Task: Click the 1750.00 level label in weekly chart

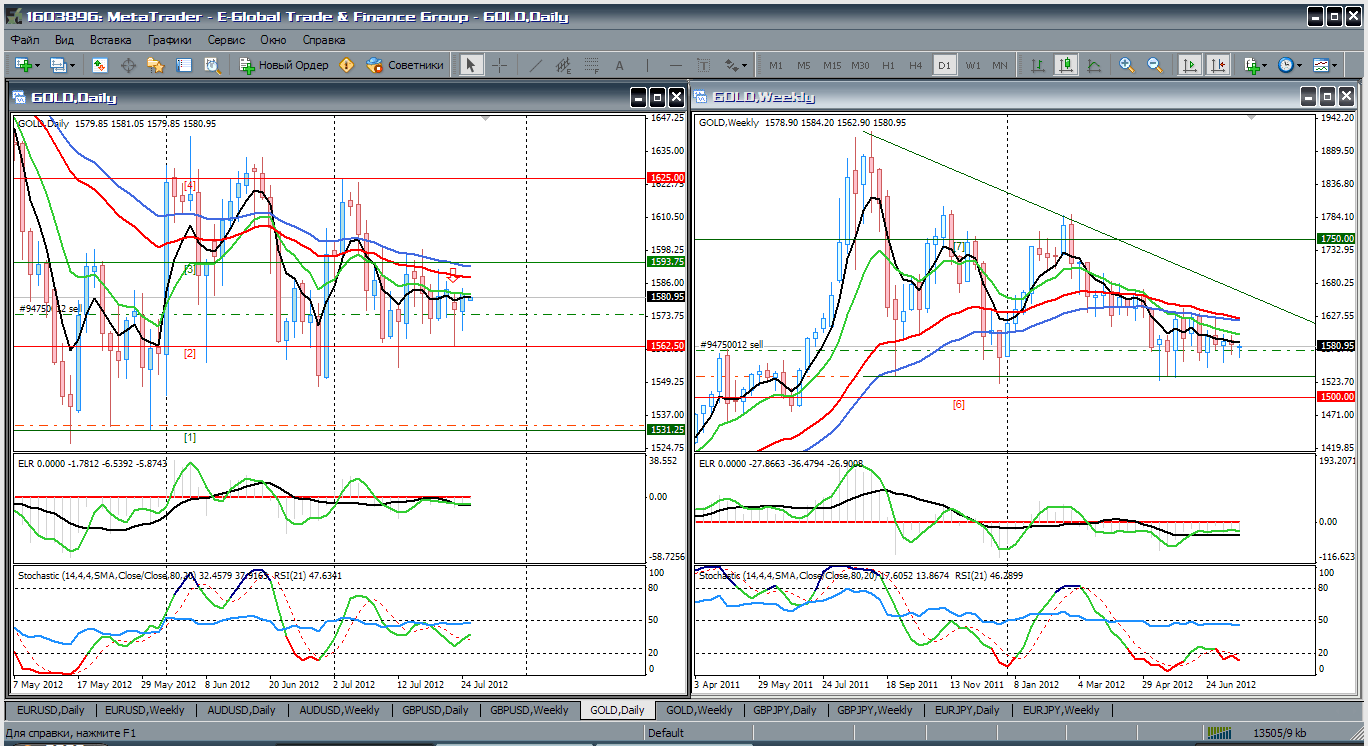Action: click(x=1336, y=239)
